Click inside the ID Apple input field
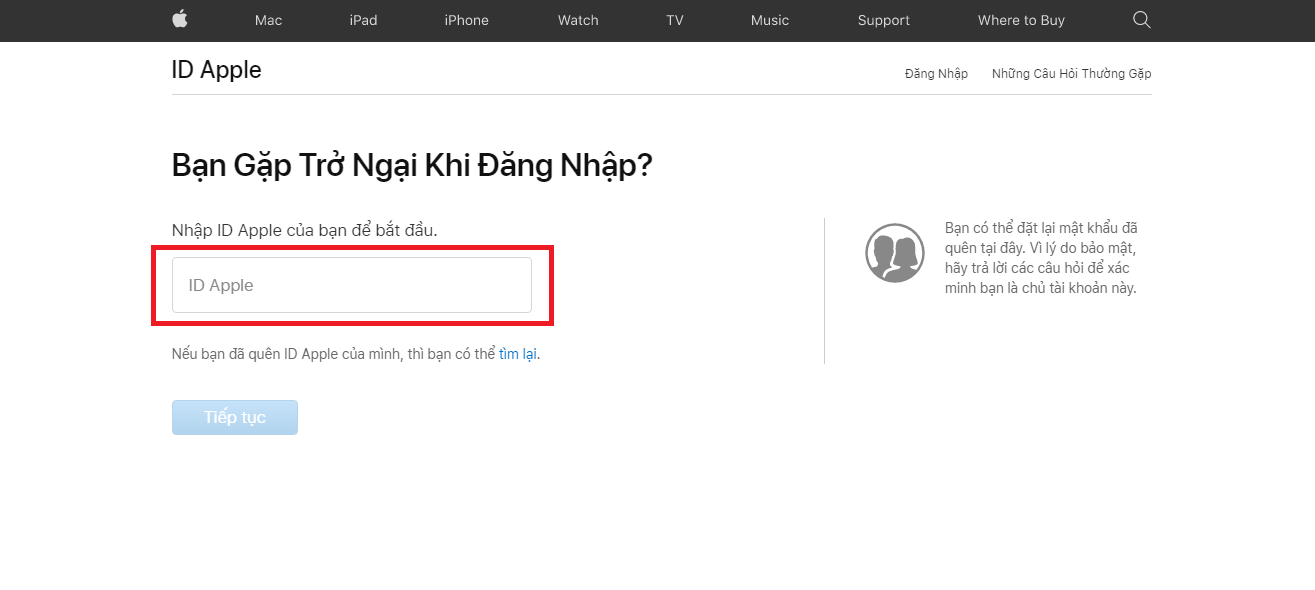Image resolution: width=1315 pixels, height=590 pixels. [351, 284]
